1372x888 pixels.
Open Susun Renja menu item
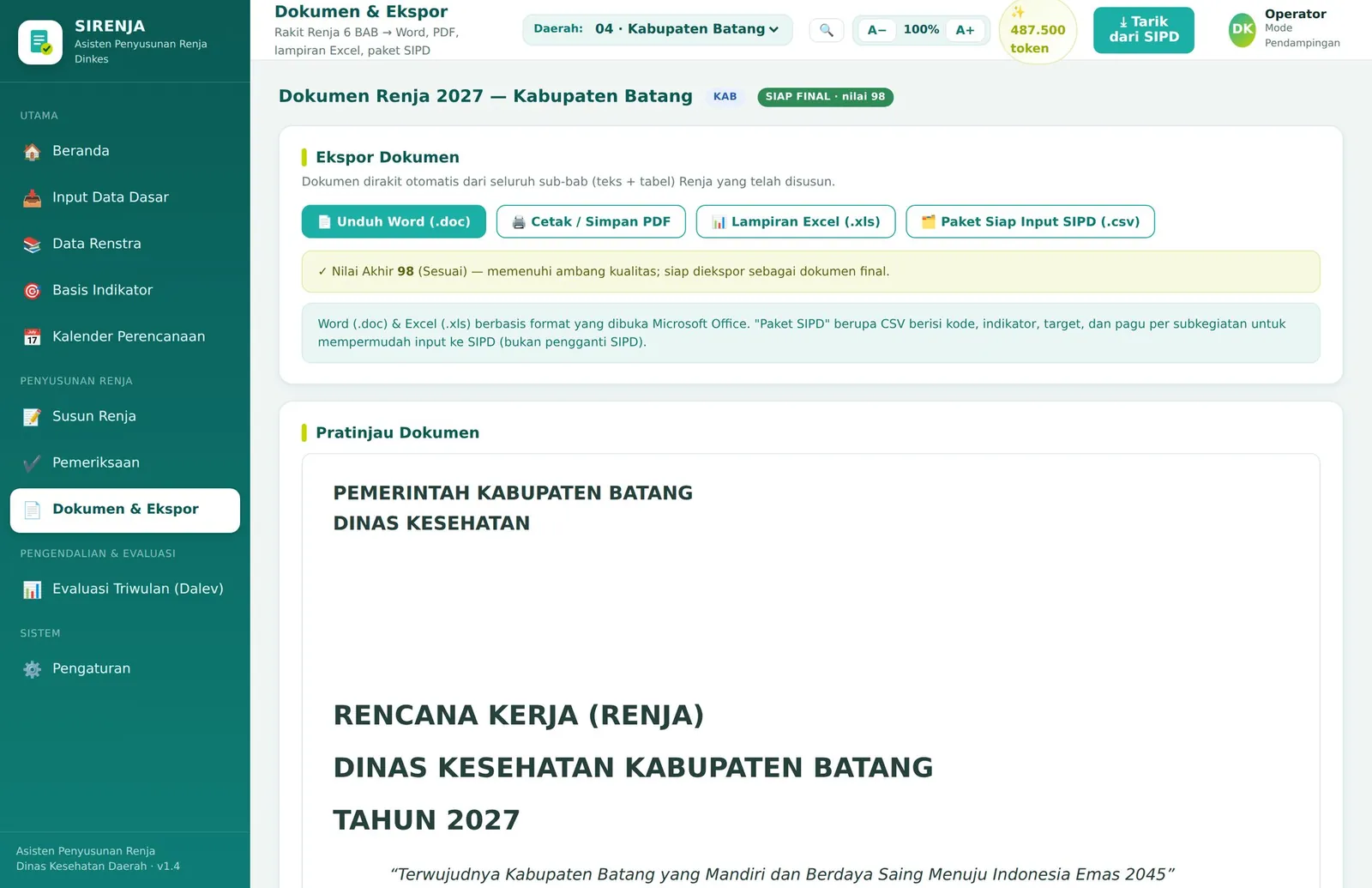click(125, 416)
